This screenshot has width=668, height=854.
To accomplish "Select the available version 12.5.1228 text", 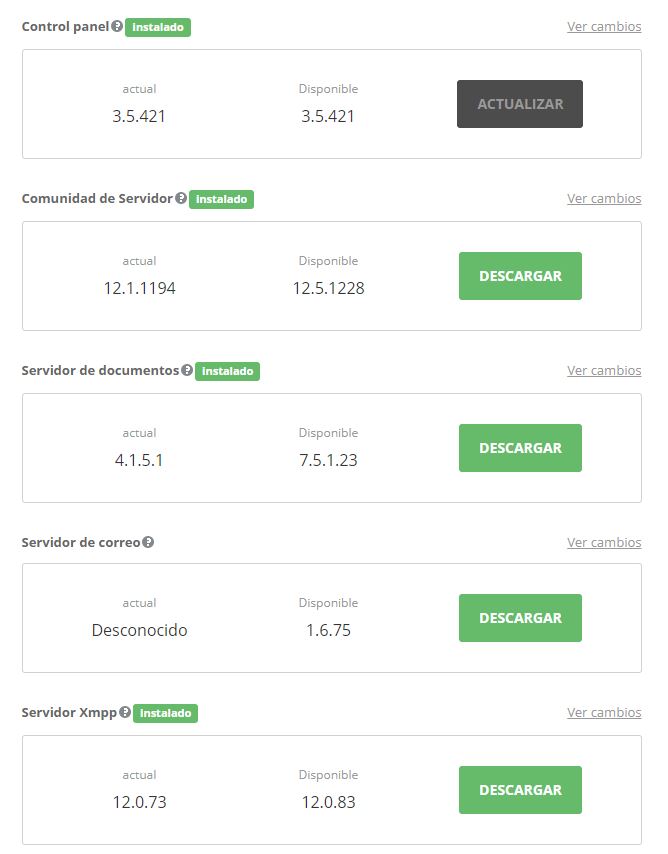I will 329,288.
